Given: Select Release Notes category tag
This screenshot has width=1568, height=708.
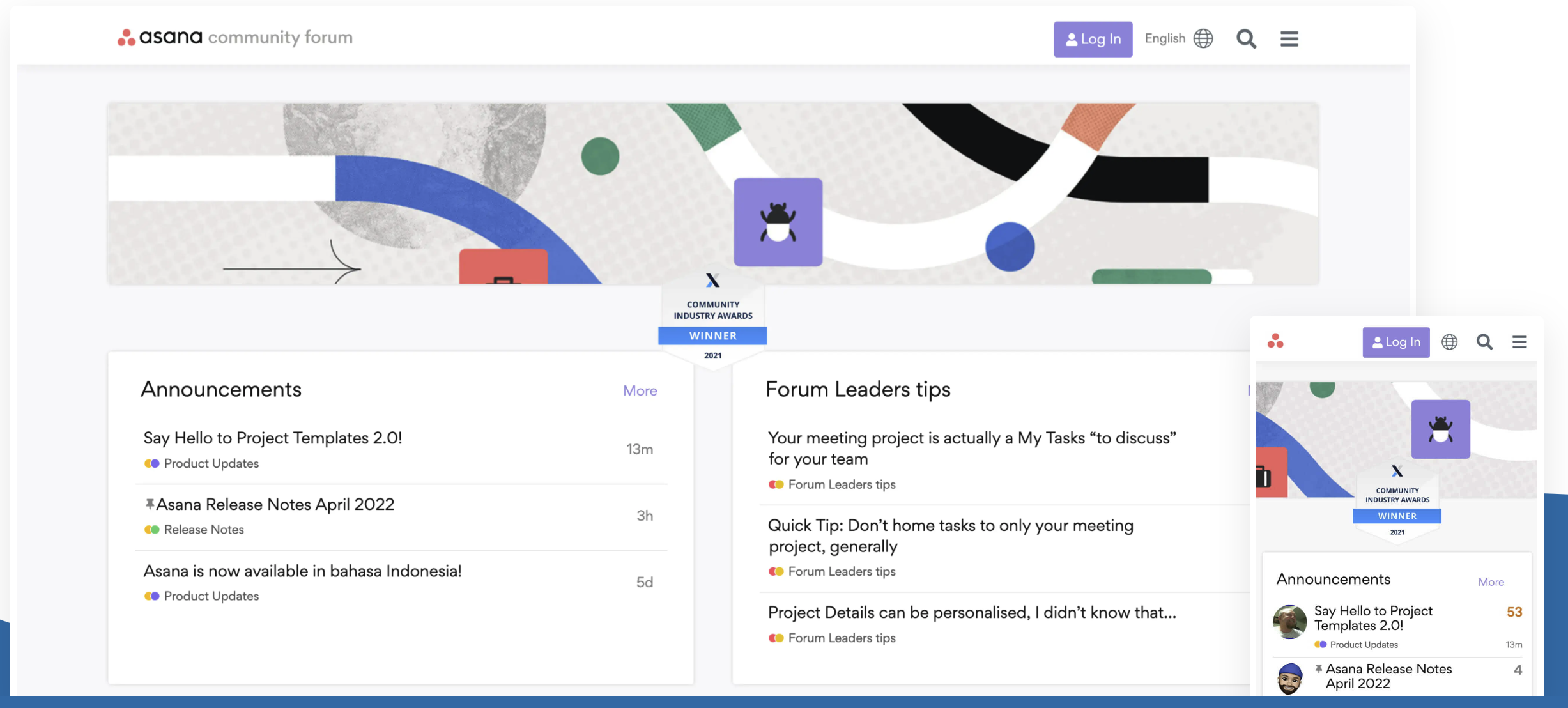Looking at the screenshot, I should pyautogui.click(x=203, y=529).
